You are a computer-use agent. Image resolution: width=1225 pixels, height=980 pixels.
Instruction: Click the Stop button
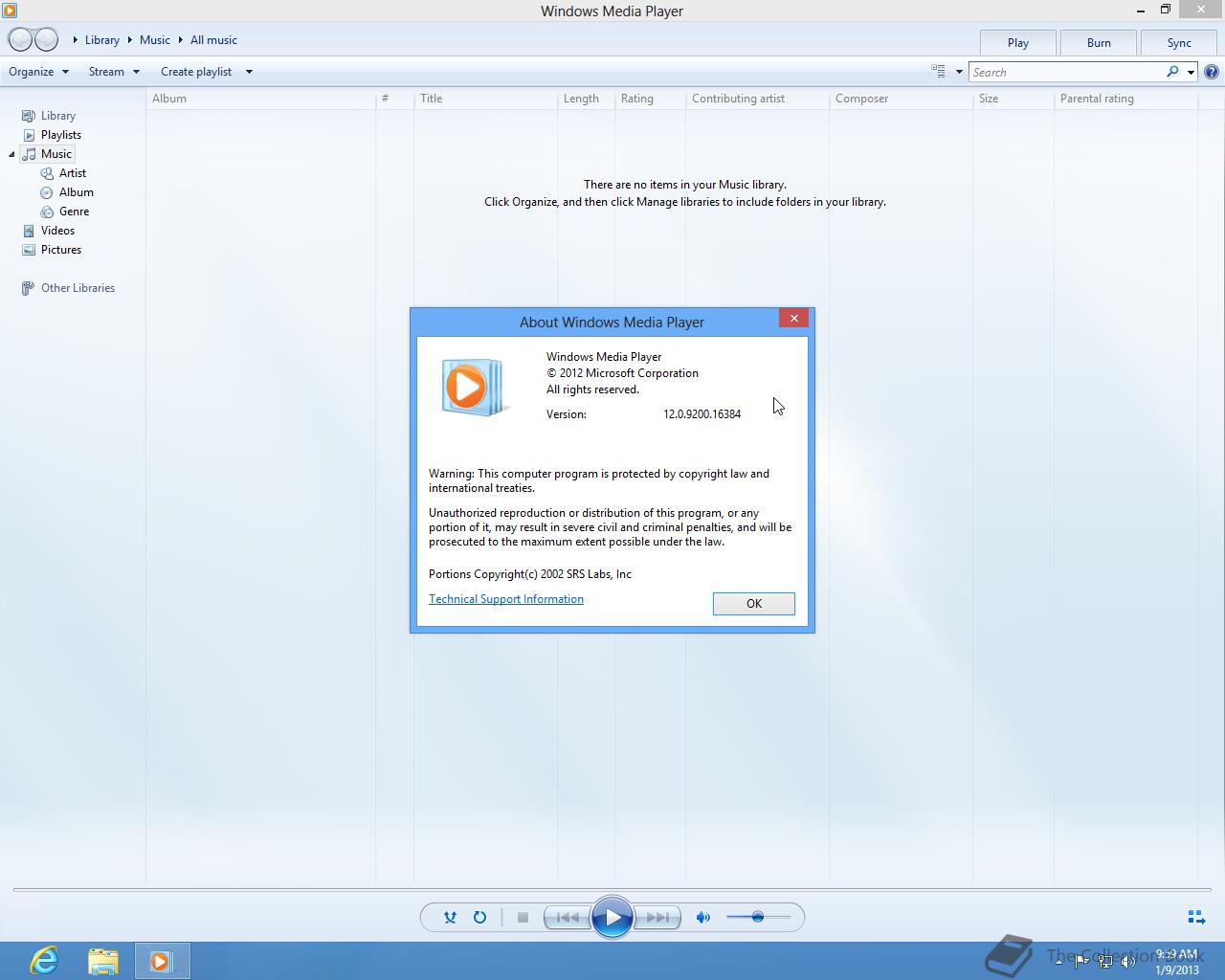pos(523,917)
